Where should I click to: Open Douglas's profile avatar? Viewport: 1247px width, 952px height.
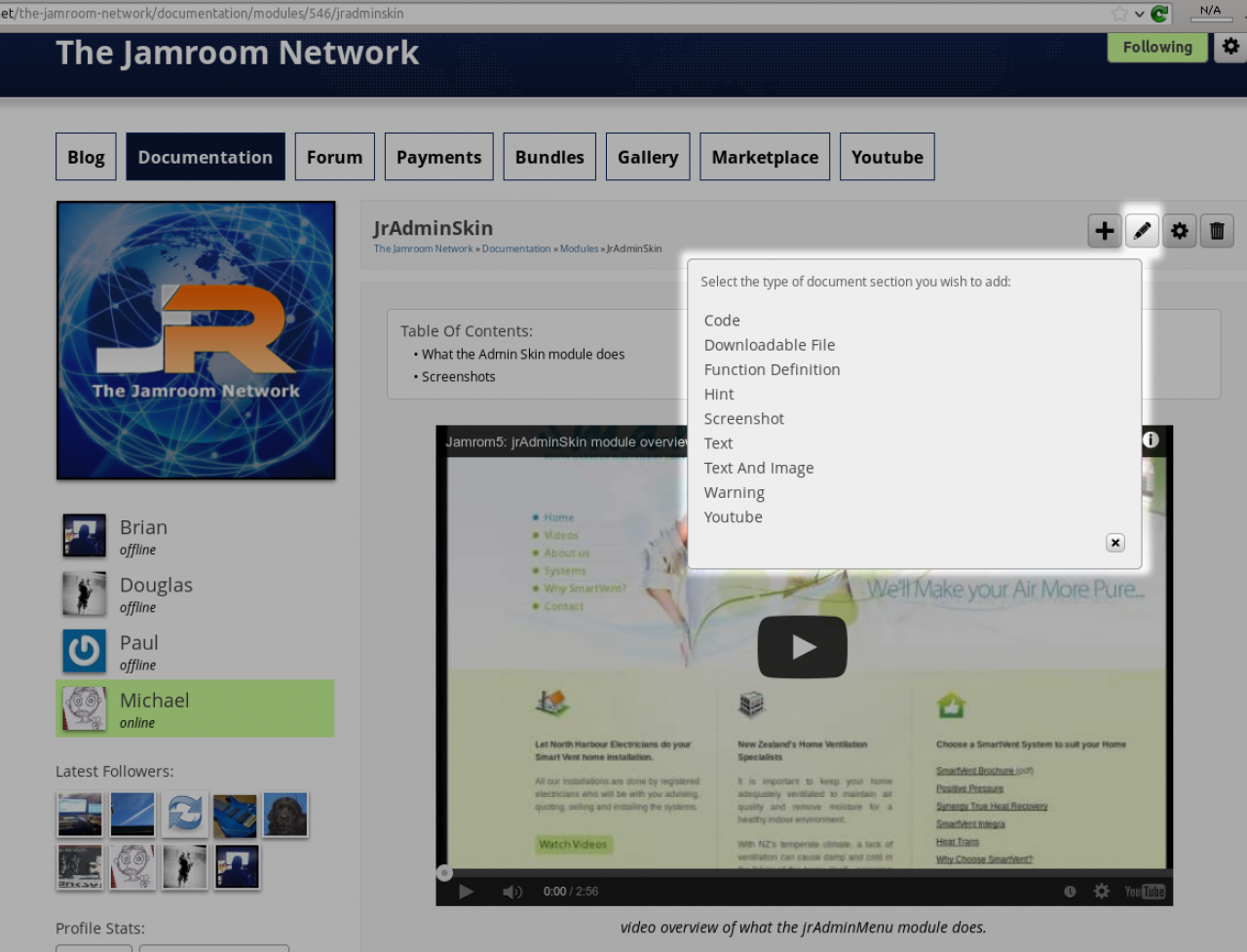(x=85, y=593)
